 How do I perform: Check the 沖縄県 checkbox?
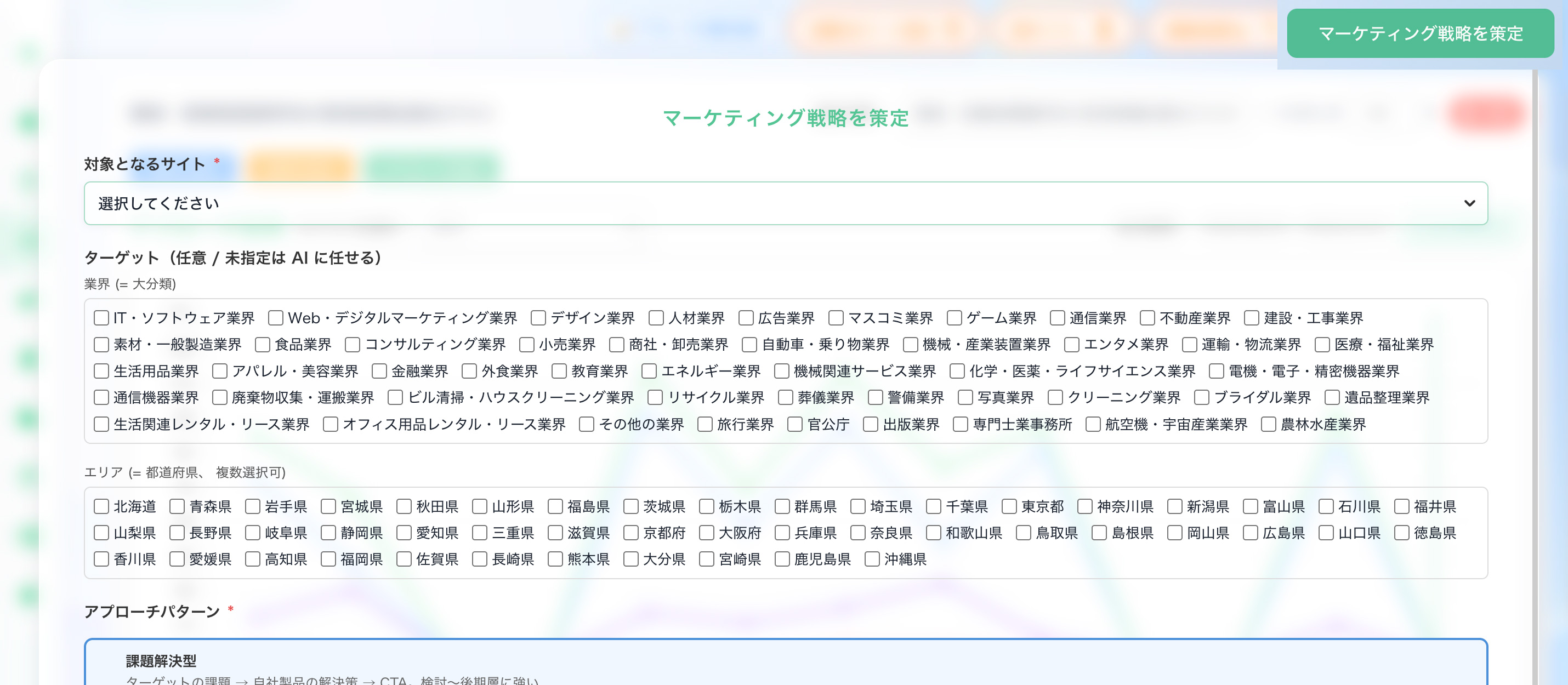pos(872,559)
